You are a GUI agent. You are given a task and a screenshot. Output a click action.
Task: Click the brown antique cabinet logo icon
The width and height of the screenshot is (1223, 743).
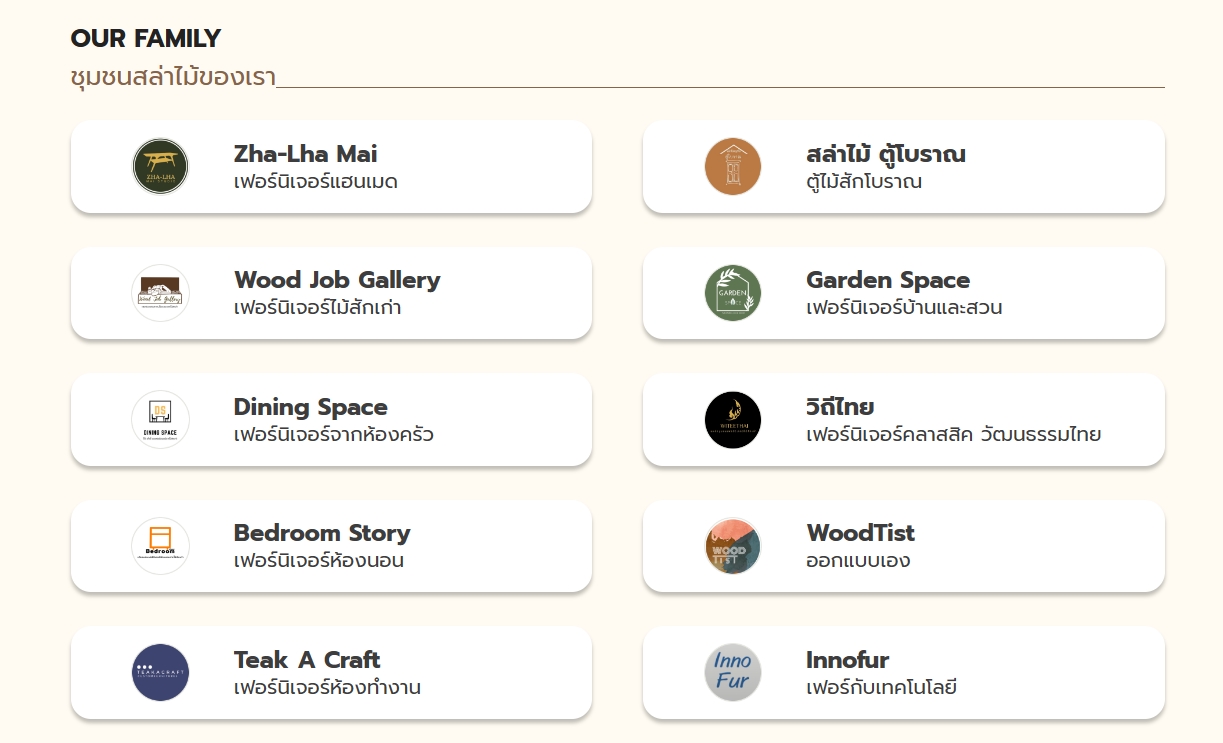pyautogui.click(x=733, y=166)
